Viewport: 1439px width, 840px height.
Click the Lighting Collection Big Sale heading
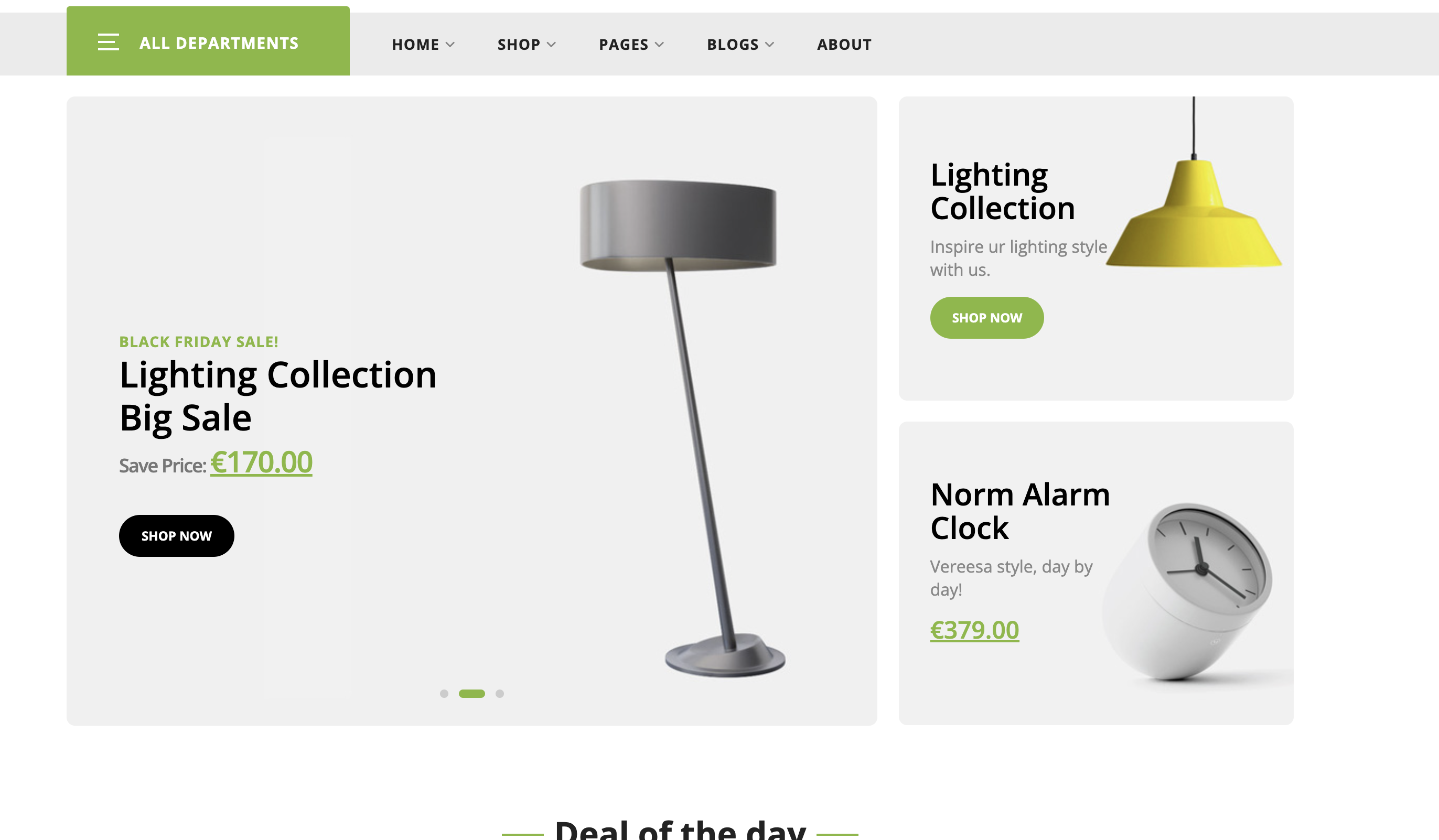tap(277, 396)
